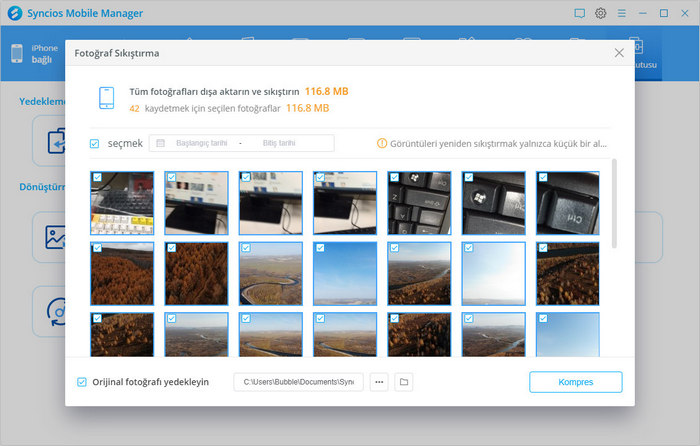The height and width of the screenshot is (446, 700).
Task: Uncheck the keyboard-with-stickers photo checkbox
Action: tap(97, 177)
